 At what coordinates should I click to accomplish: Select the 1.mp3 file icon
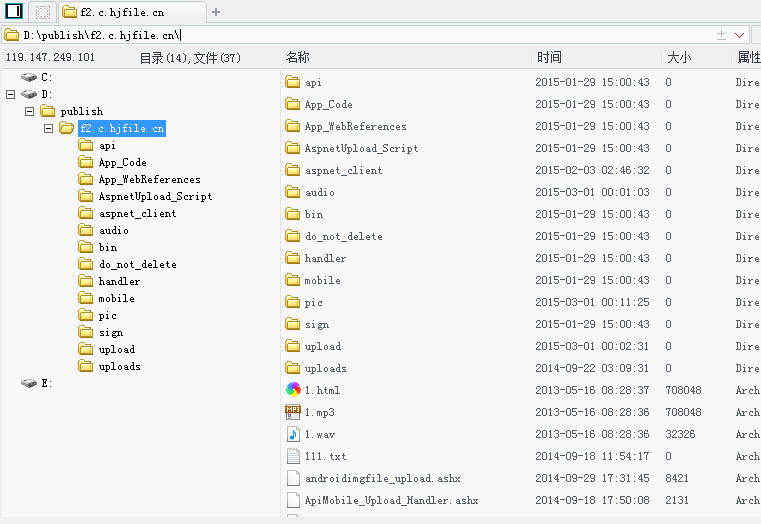click(293, 412)
